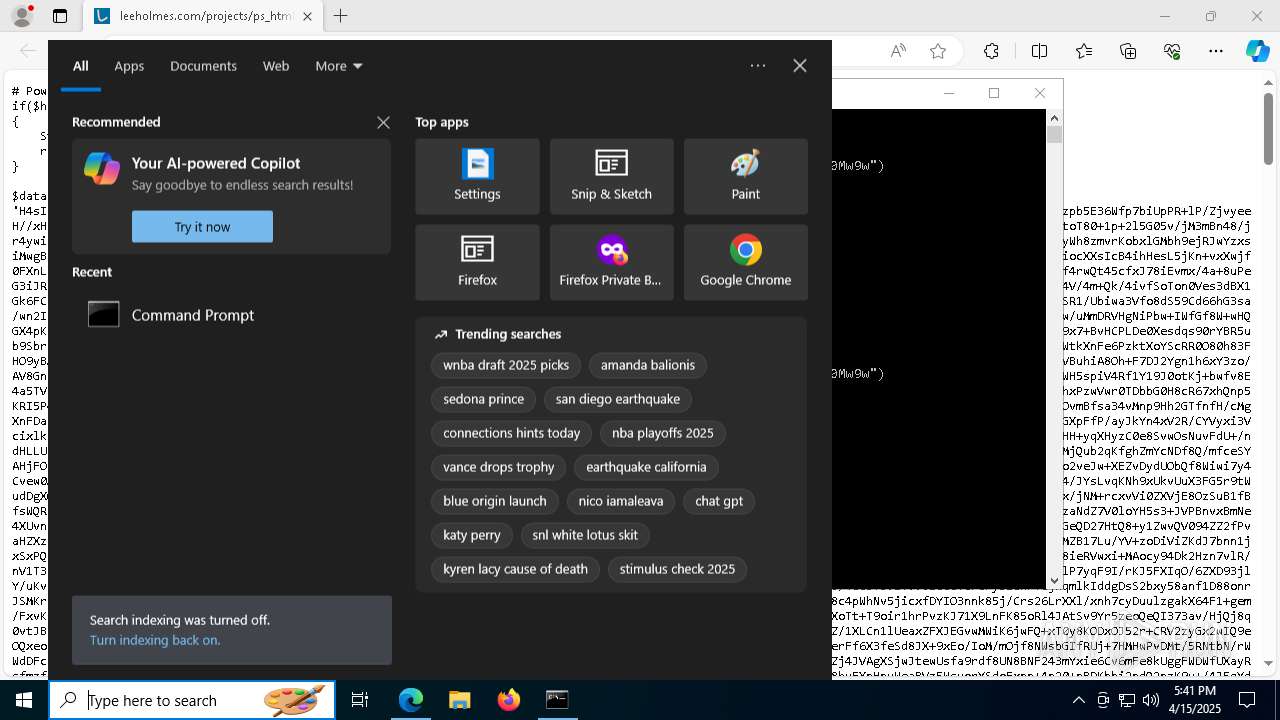Launch Snip & Sketch tile
The image size is (1280, 720).
pos(611,177)
